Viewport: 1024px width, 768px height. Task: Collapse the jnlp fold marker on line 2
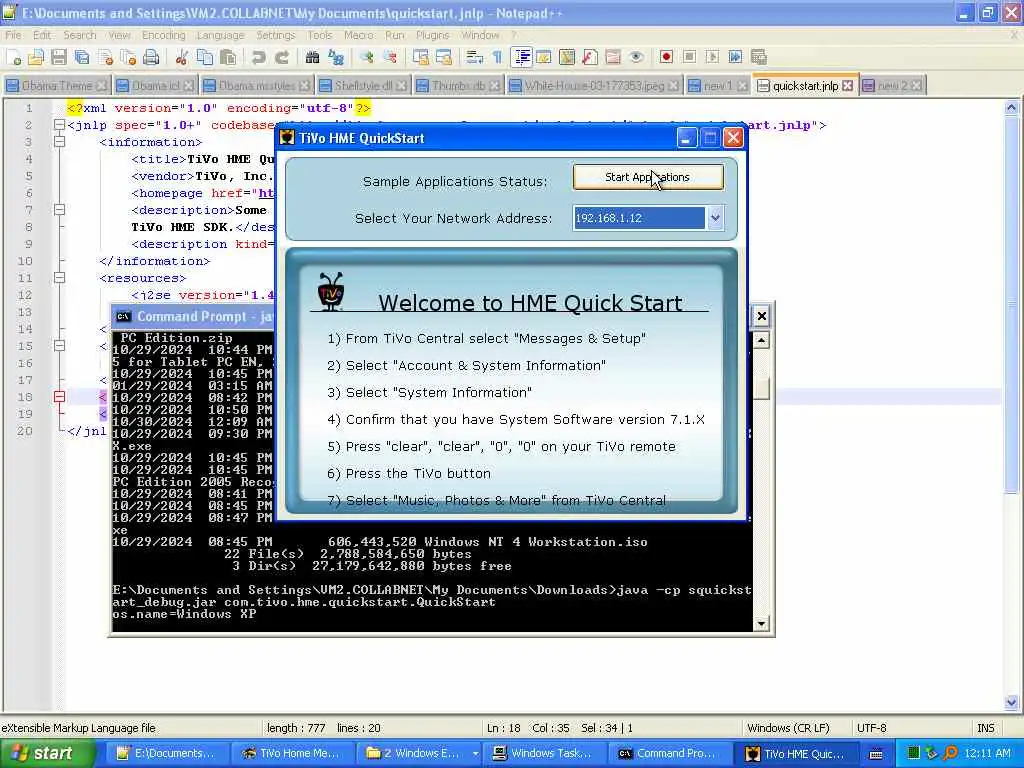tap(59, 125)
